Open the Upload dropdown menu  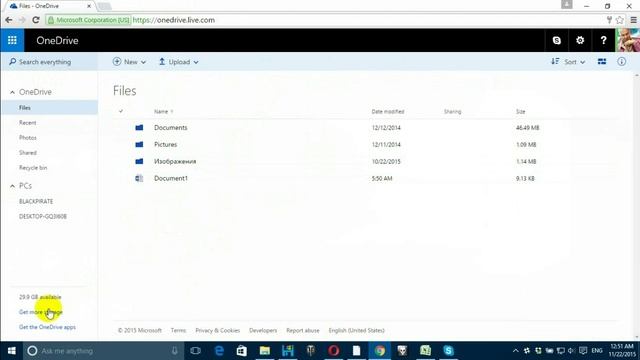[x=178, y=62]
